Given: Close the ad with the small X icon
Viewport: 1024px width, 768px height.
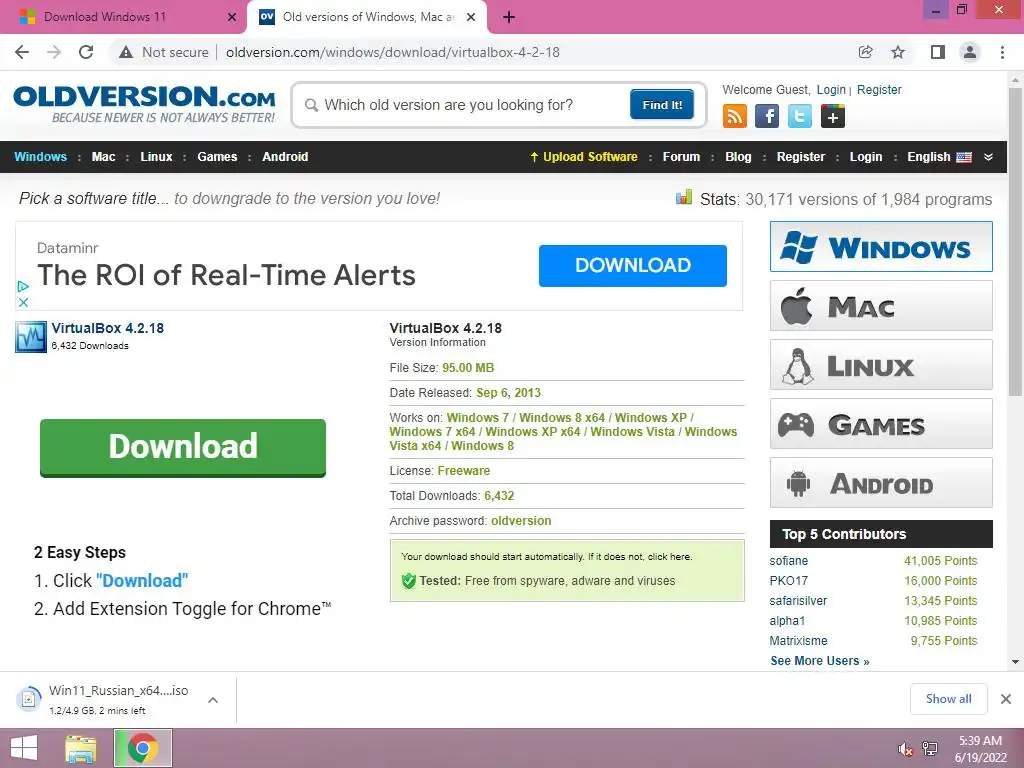Looking at the screenshot, I should 23,302.
